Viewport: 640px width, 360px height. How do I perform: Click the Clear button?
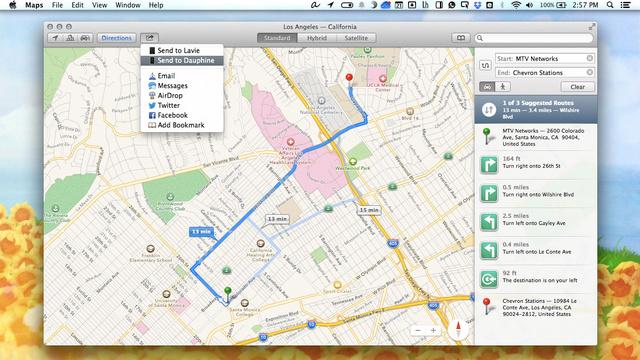tap(578, 87)
